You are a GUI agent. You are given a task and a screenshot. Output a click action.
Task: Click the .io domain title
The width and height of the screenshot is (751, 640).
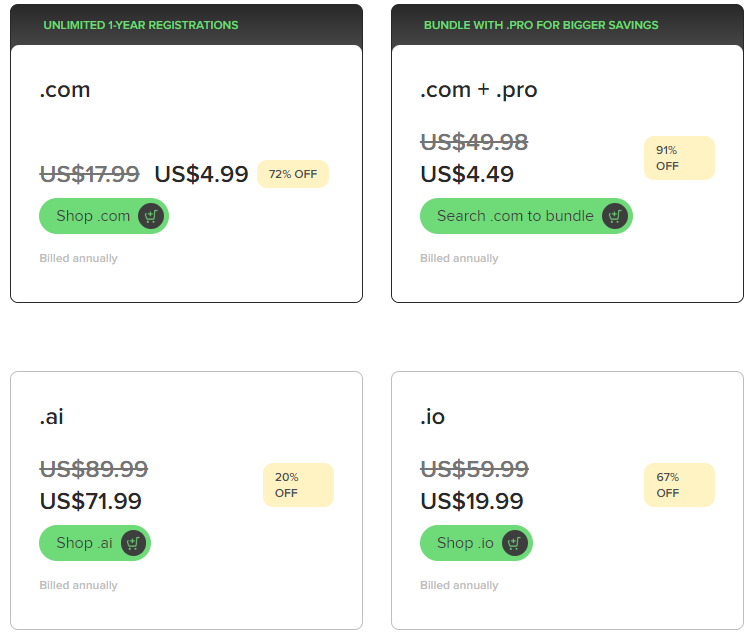(x=432, y=417)
